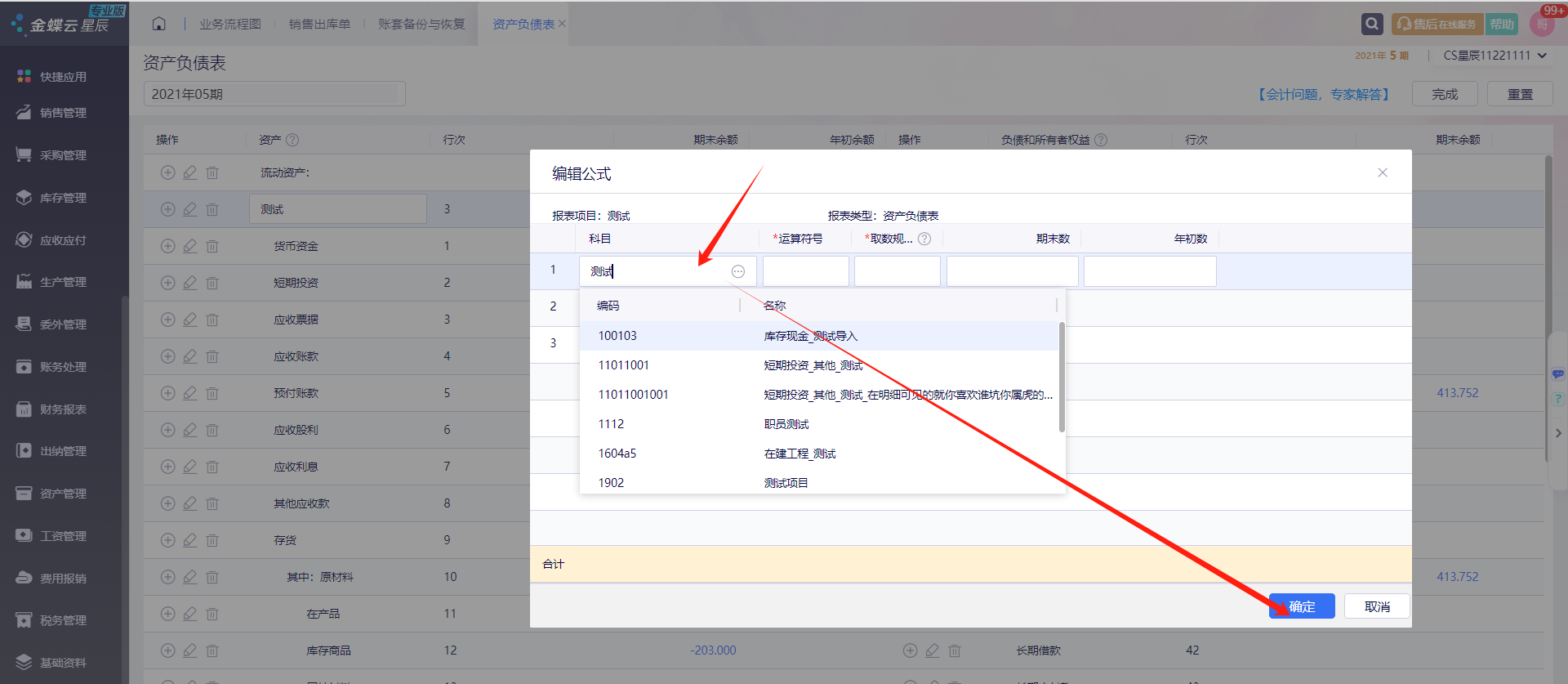
Task: Click the help icon beside 取数规则 header
Action: tap(924, 239)
